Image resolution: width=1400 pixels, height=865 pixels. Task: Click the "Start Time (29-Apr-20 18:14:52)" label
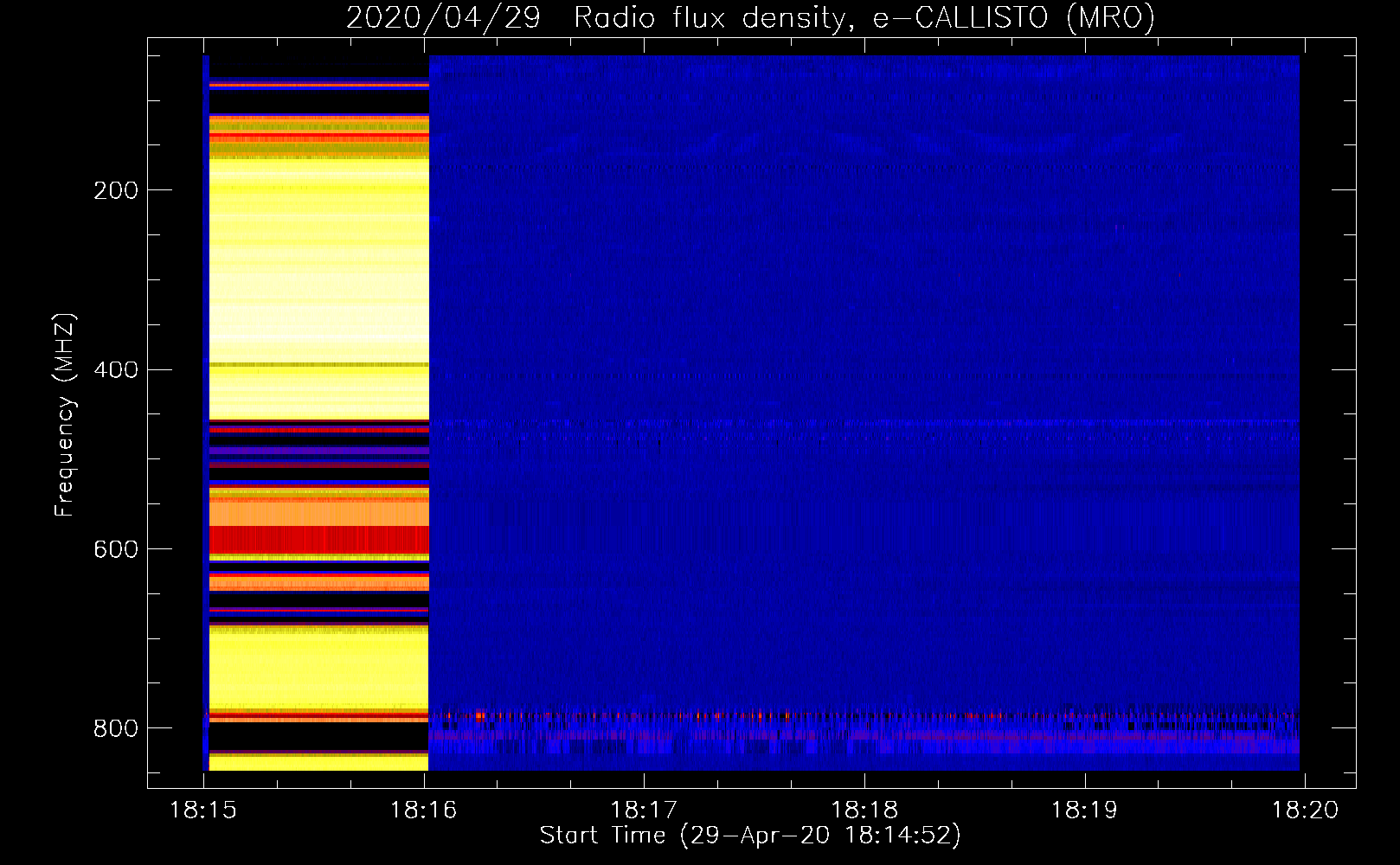750,836
